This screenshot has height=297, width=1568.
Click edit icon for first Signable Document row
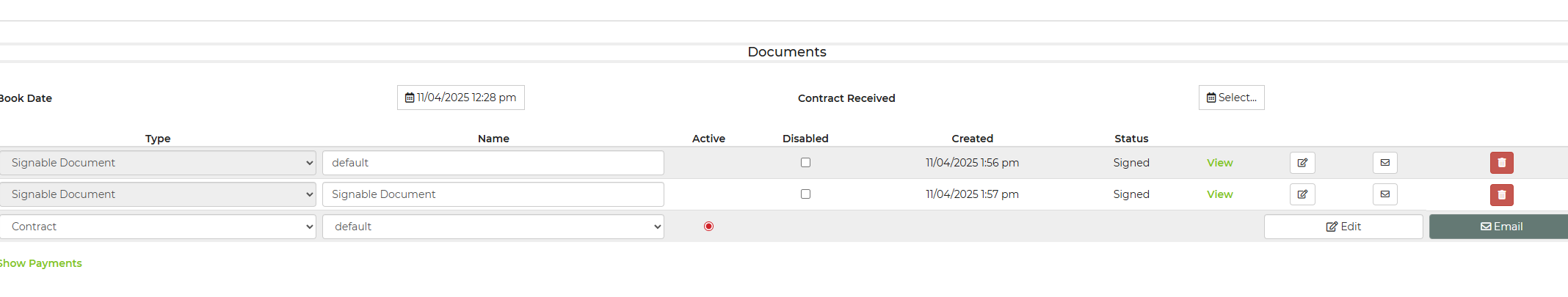tap(1302, 163)
